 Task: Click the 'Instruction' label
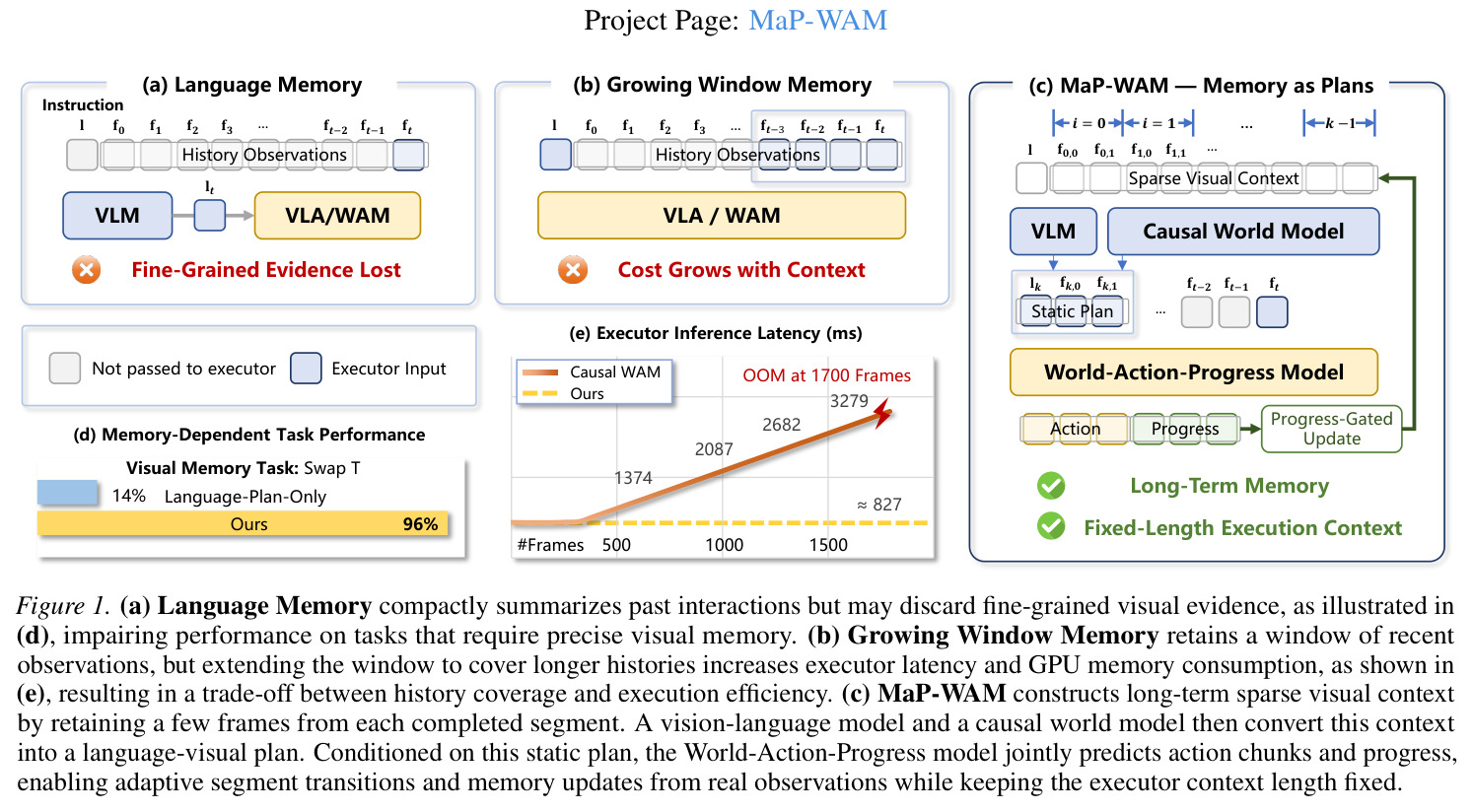pyautogui.click(x=83, y=104)
